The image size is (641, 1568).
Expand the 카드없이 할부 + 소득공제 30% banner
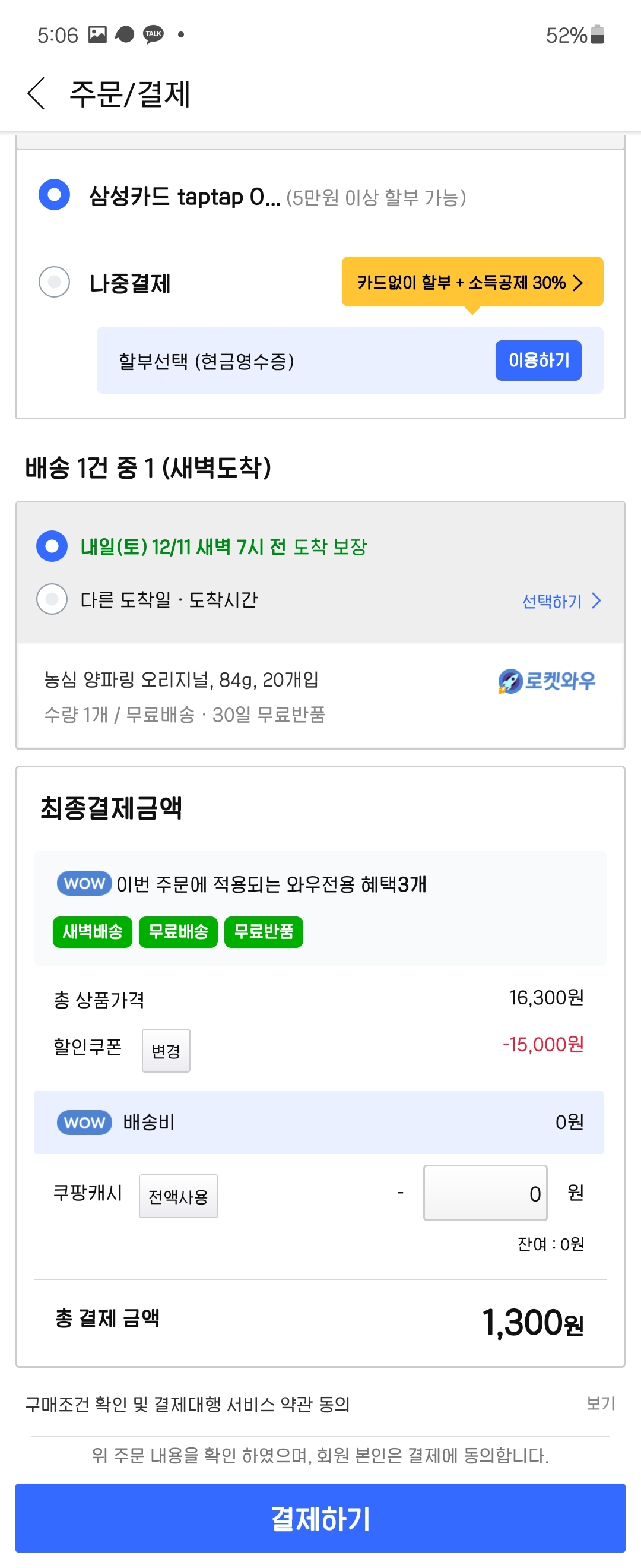pyautogui.click(x=472, y=282)
